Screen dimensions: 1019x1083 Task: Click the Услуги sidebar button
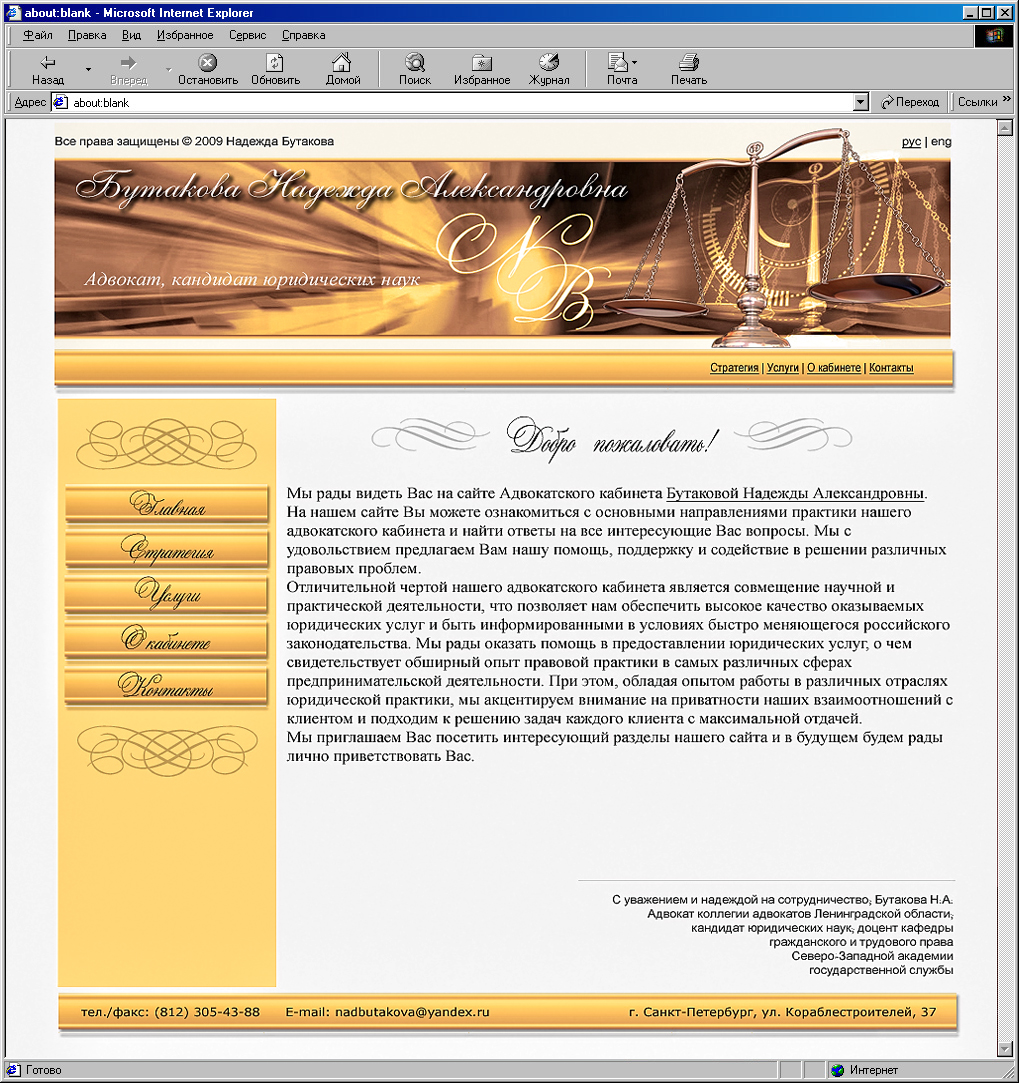coord(166,595)
